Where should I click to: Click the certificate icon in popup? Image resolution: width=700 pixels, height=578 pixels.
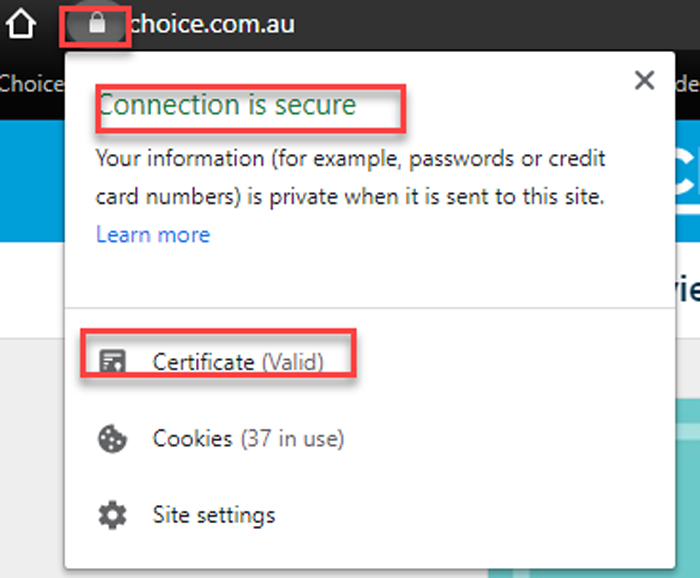(x=112, y=362)
